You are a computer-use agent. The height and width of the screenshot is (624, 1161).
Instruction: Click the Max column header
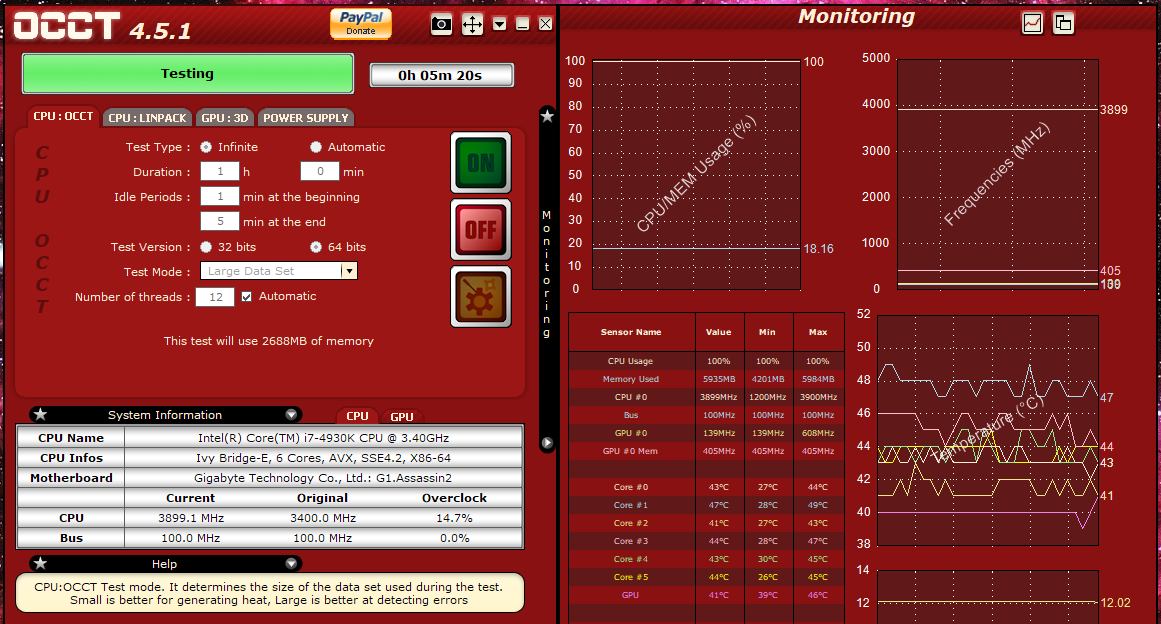[818, 332]
